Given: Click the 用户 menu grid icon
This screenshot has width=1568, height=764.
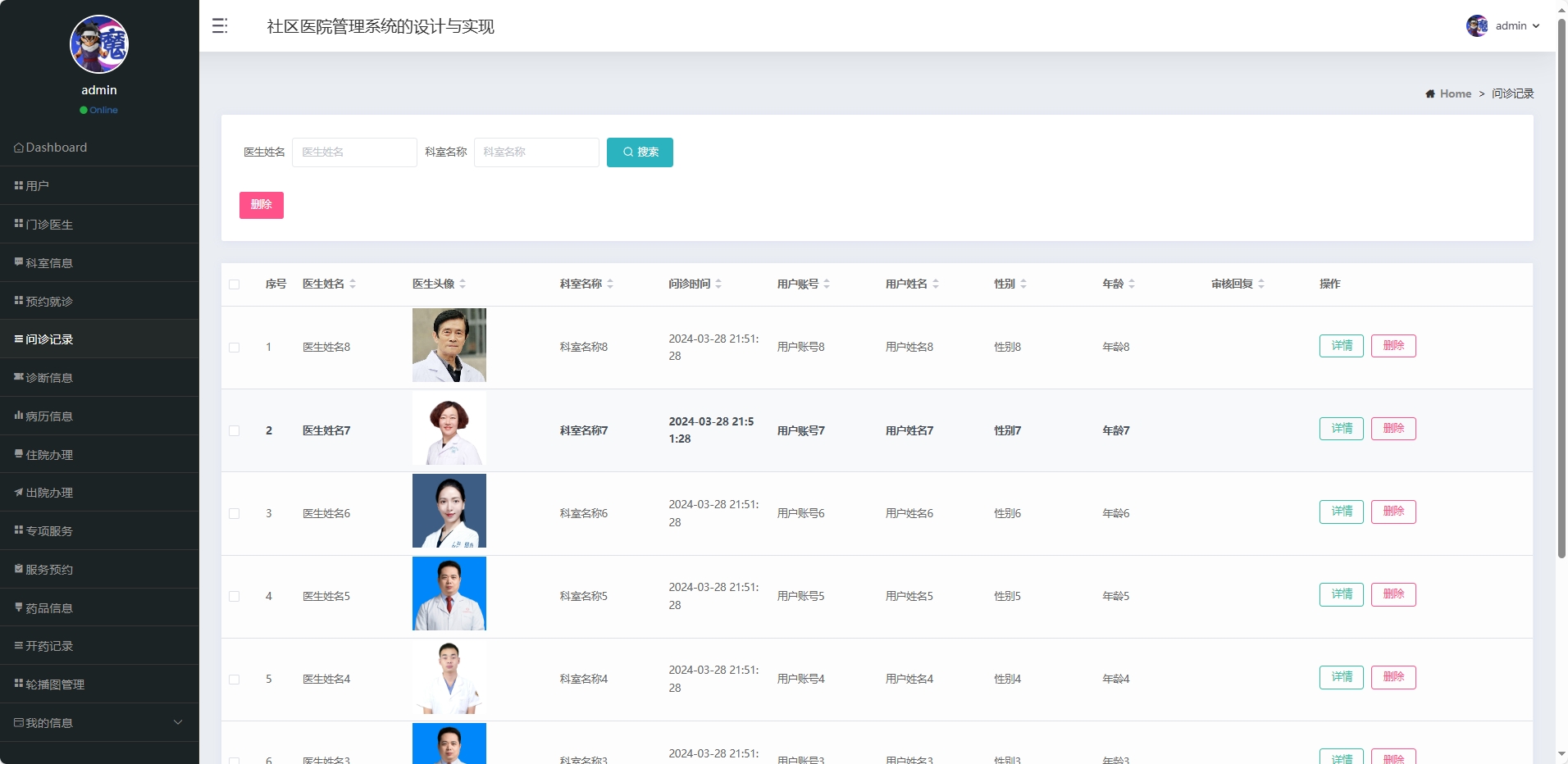Looking at the screenshot, I should coord(19,186).
